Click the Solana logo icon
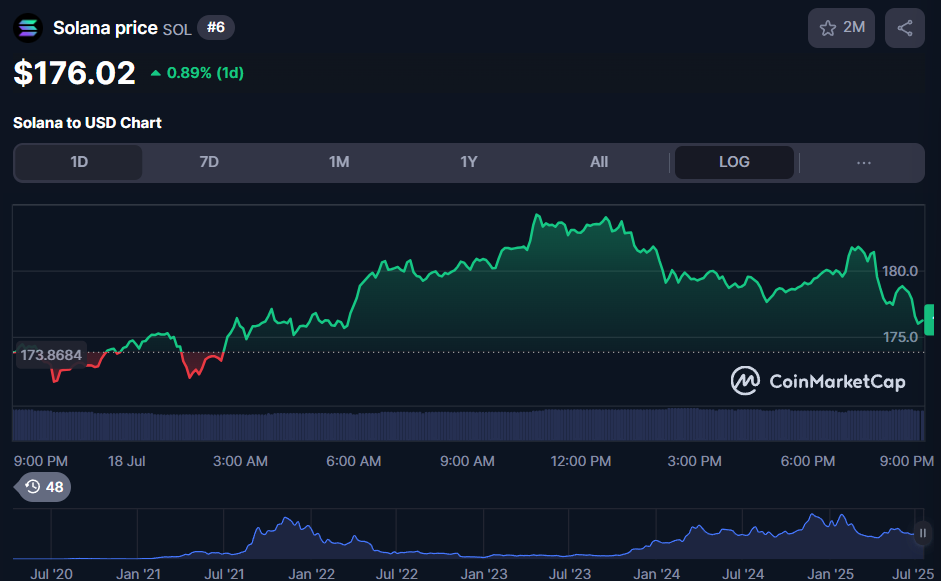Screen dimensions: 941x581 28,28
